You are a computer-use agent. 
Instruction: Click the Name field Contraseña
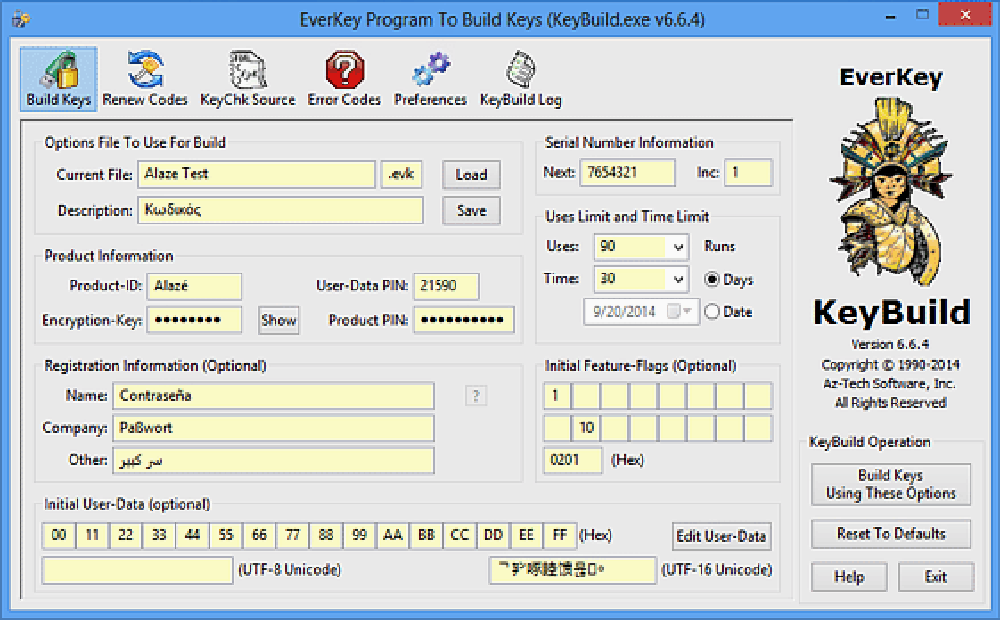click(x=274, y=396)
